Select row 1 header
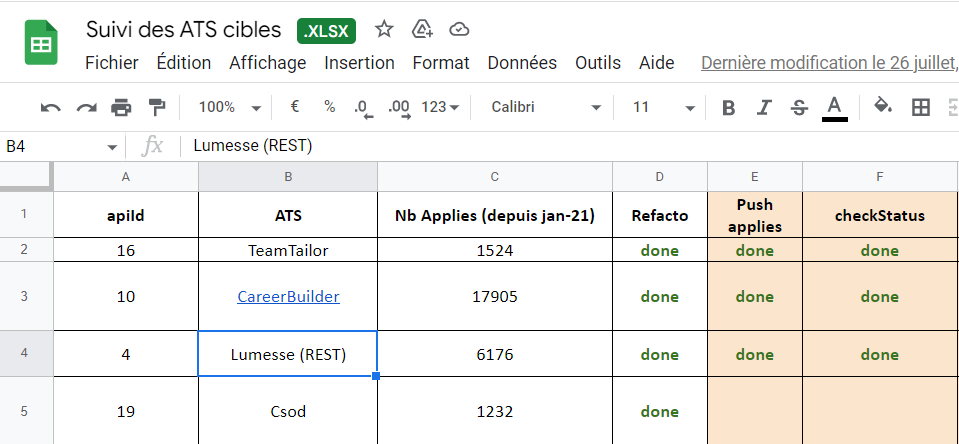Screen dimensions: 959x444 coord(26,215)
